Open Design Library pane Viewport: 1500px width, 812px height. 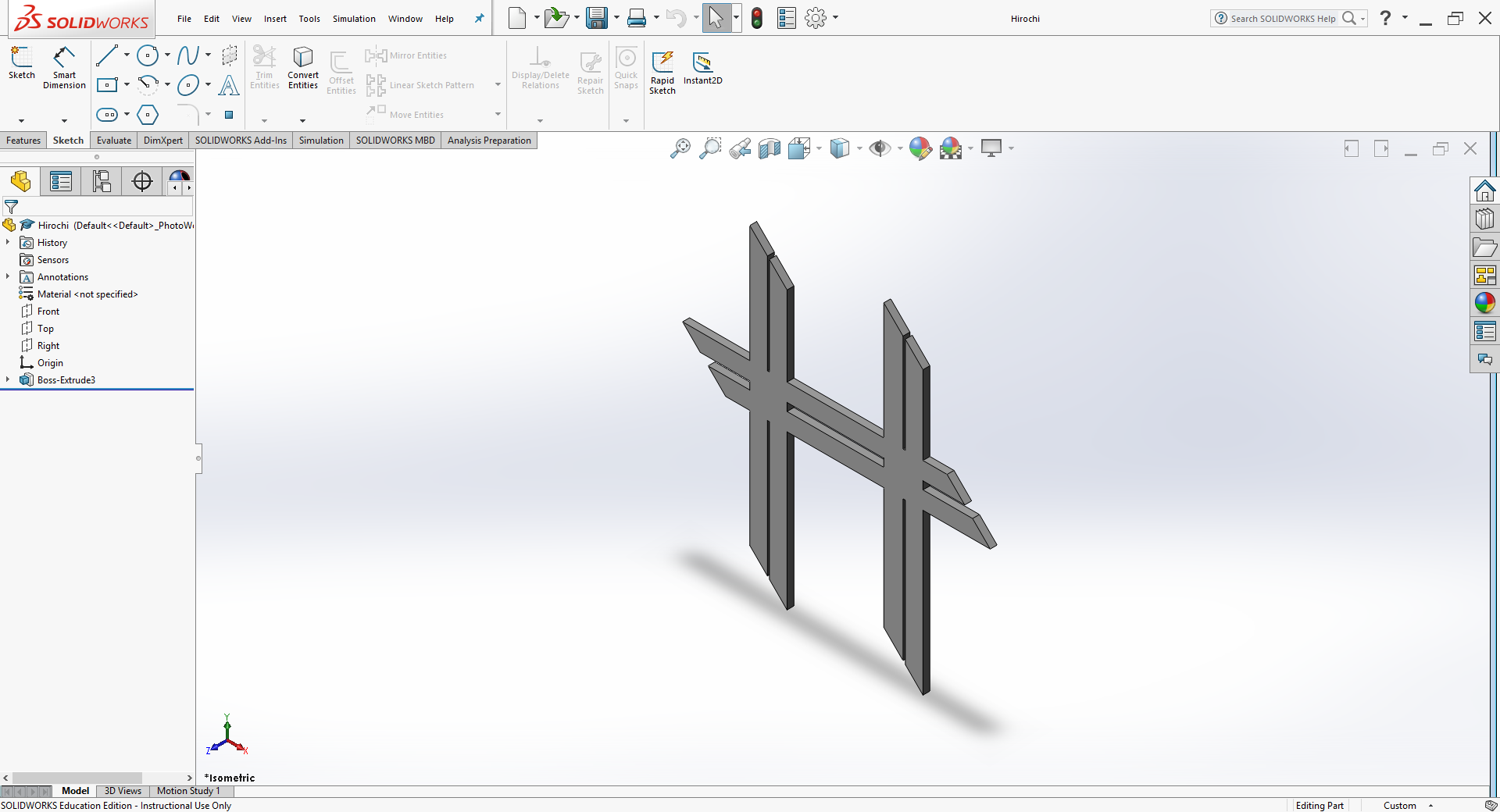1484,219
